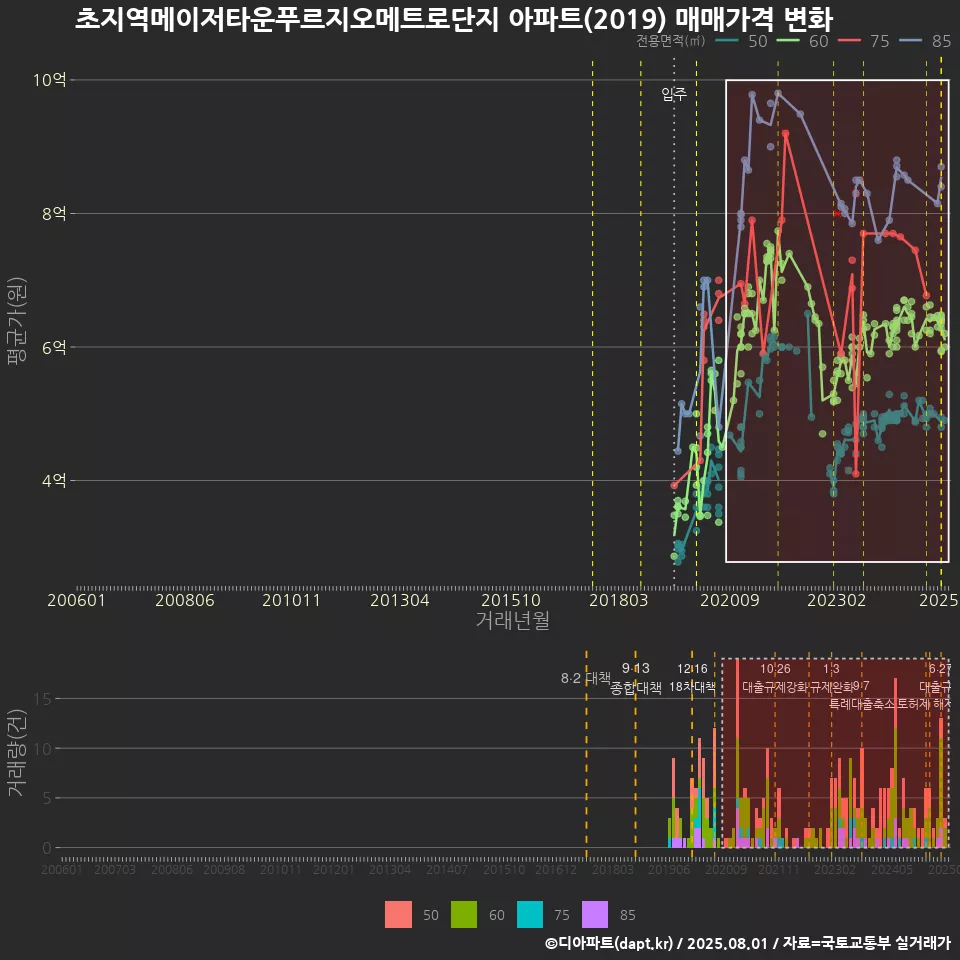The width and height of the screenshot is (960, 960).
Task: Click the purple square legend swatch for 85
Action: pyautogui.click(x=595, y=915)
